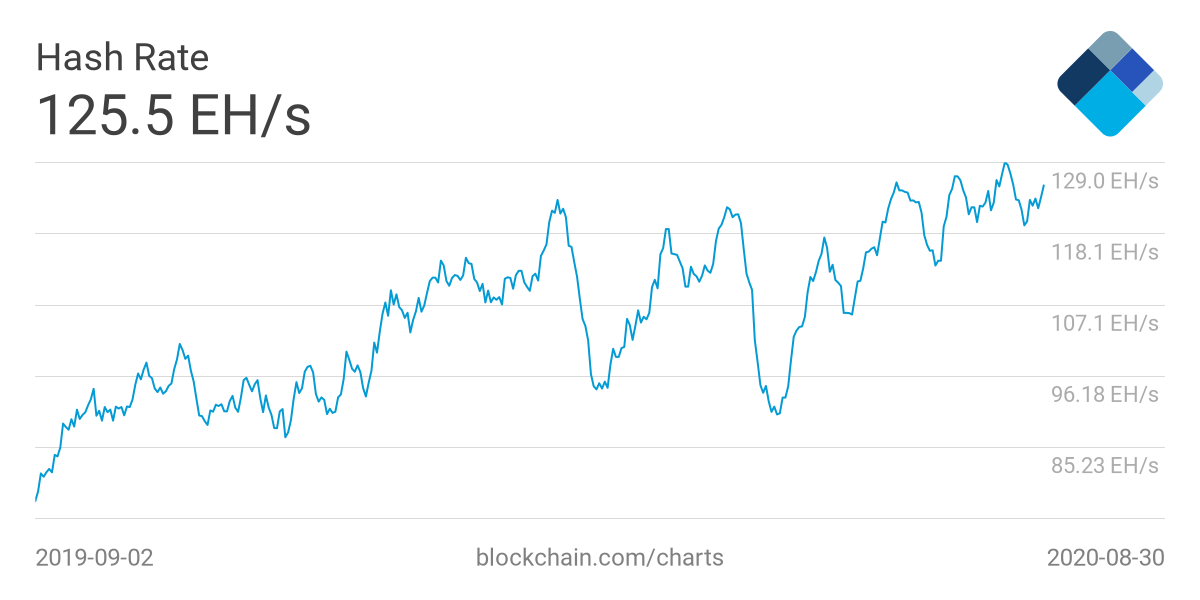
Task: Click the hash rate line's rightmost endpoint
Action: tap(1043, 185)
